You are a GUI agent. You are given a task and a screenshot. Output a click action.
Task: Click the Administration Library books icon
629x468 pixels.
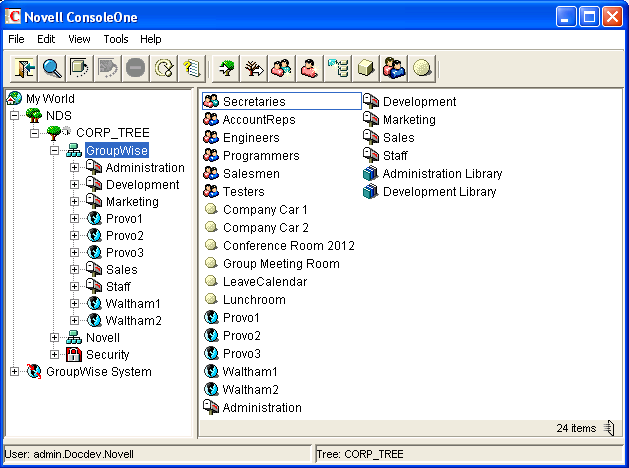[371, 174]
